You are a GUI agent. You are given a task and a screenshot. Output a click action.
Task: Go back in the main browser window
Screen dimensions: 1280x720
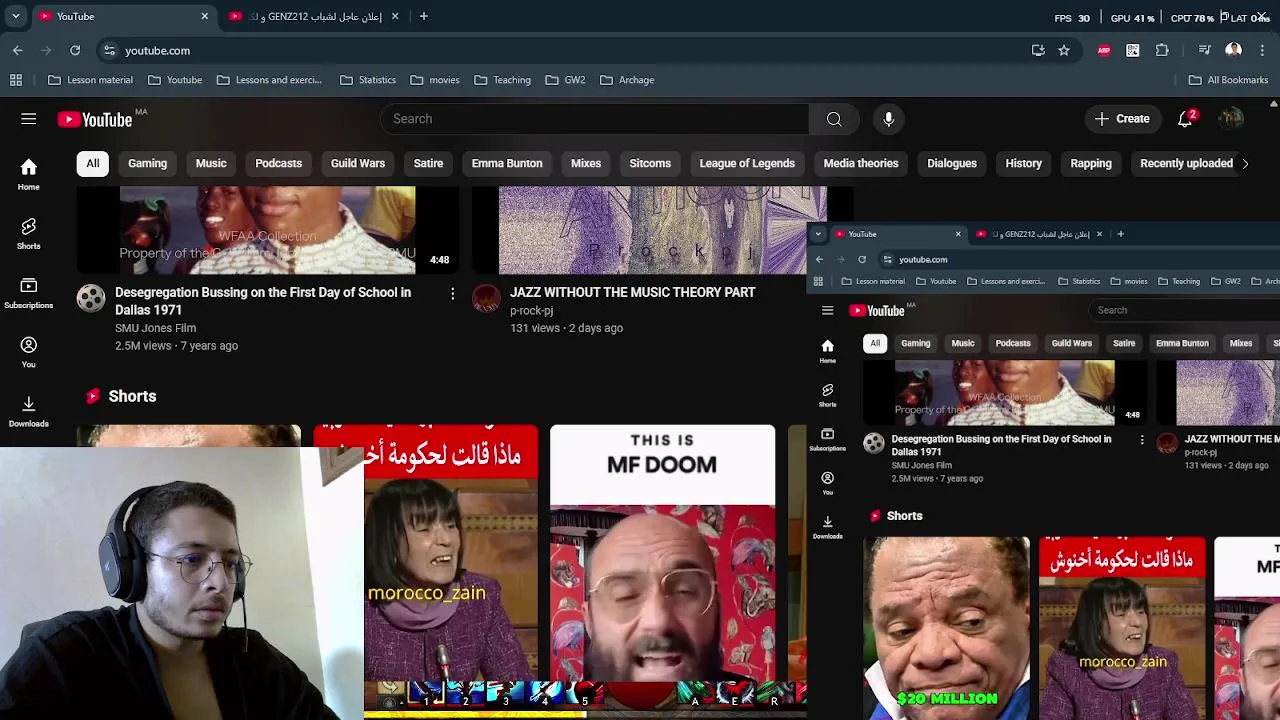coord(18,50)
